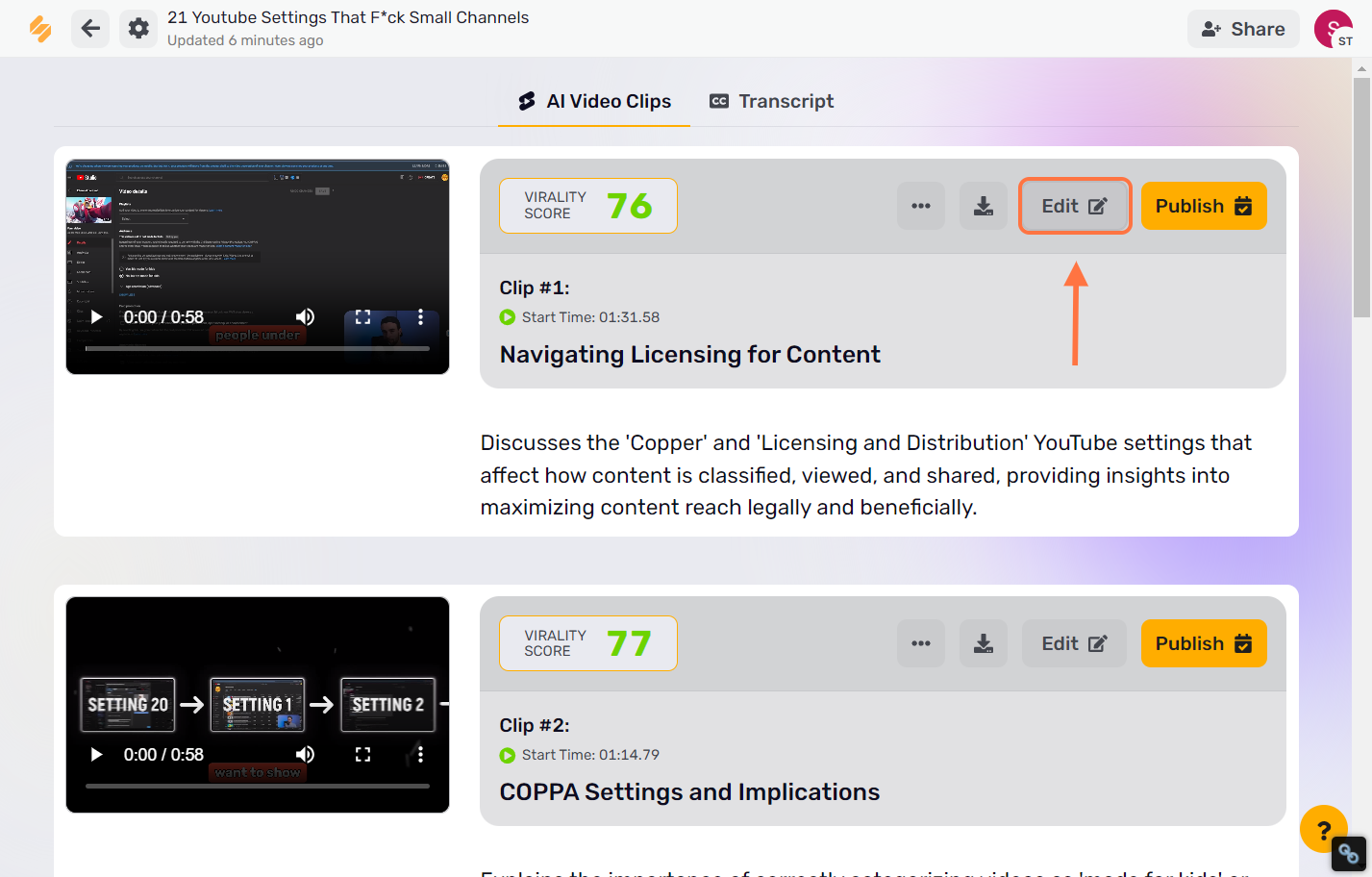The width and height of the screenshot is (1372, 877).
Task: Click the virality score 76 badge
Action: (x=588, y=206)
